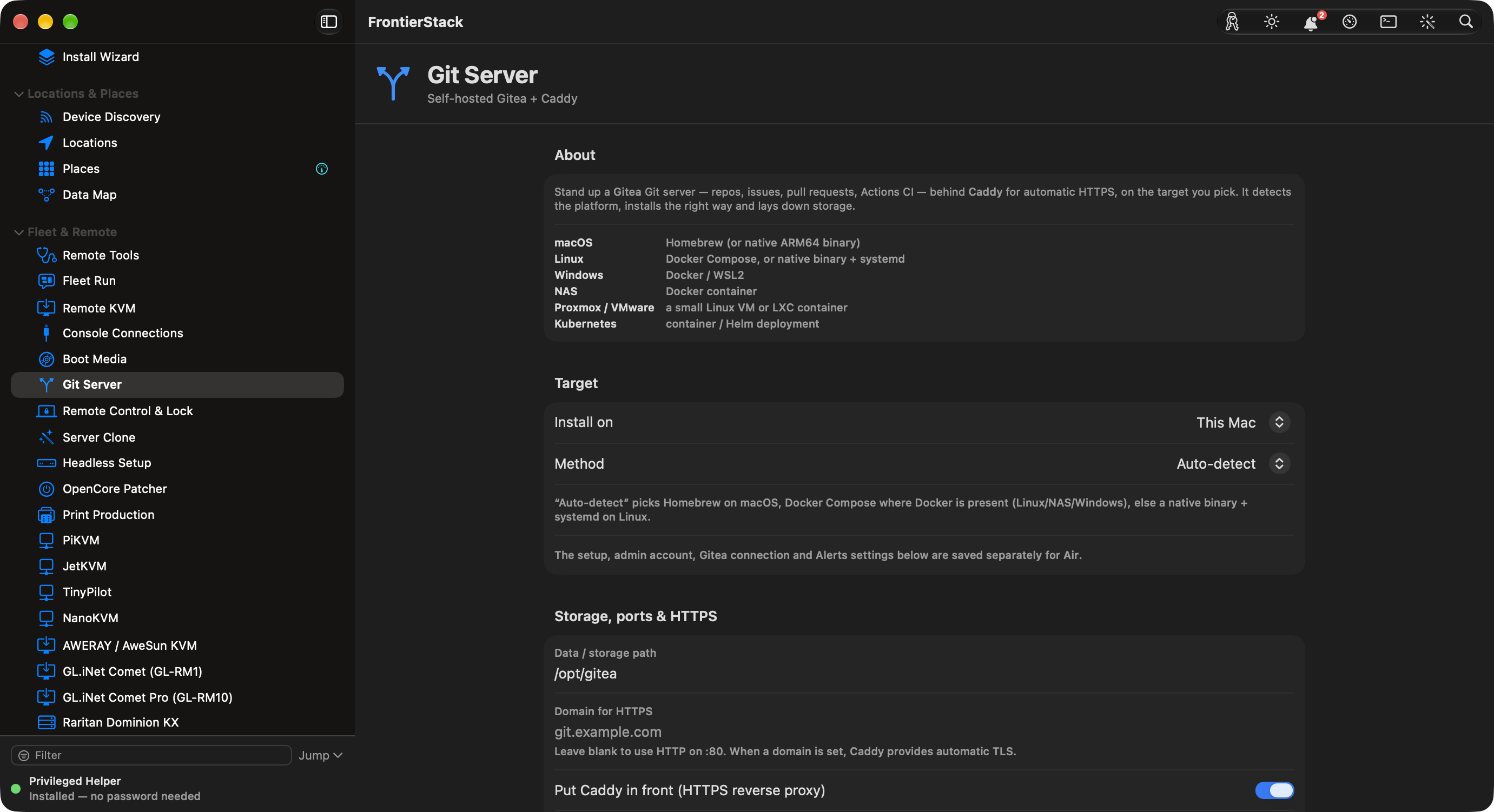The image size is (1494, 812).
Task: Click the Print Production printer icon
Action: [47, 515]
